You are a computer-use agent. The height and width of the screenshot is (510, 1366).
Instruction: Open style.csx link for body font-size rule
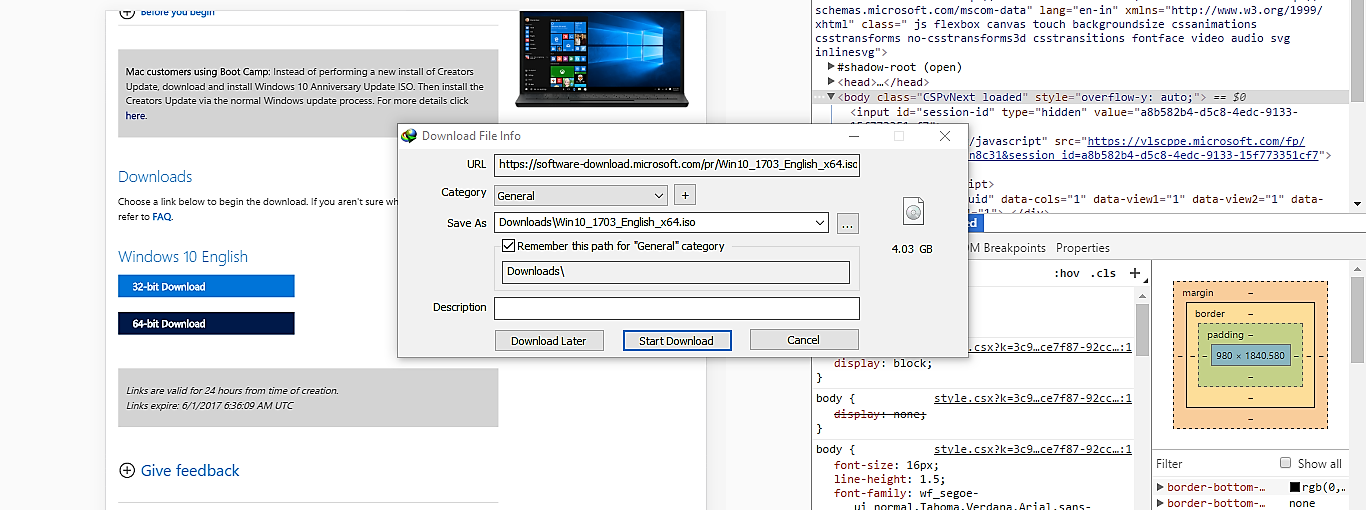coord(1032,450)
